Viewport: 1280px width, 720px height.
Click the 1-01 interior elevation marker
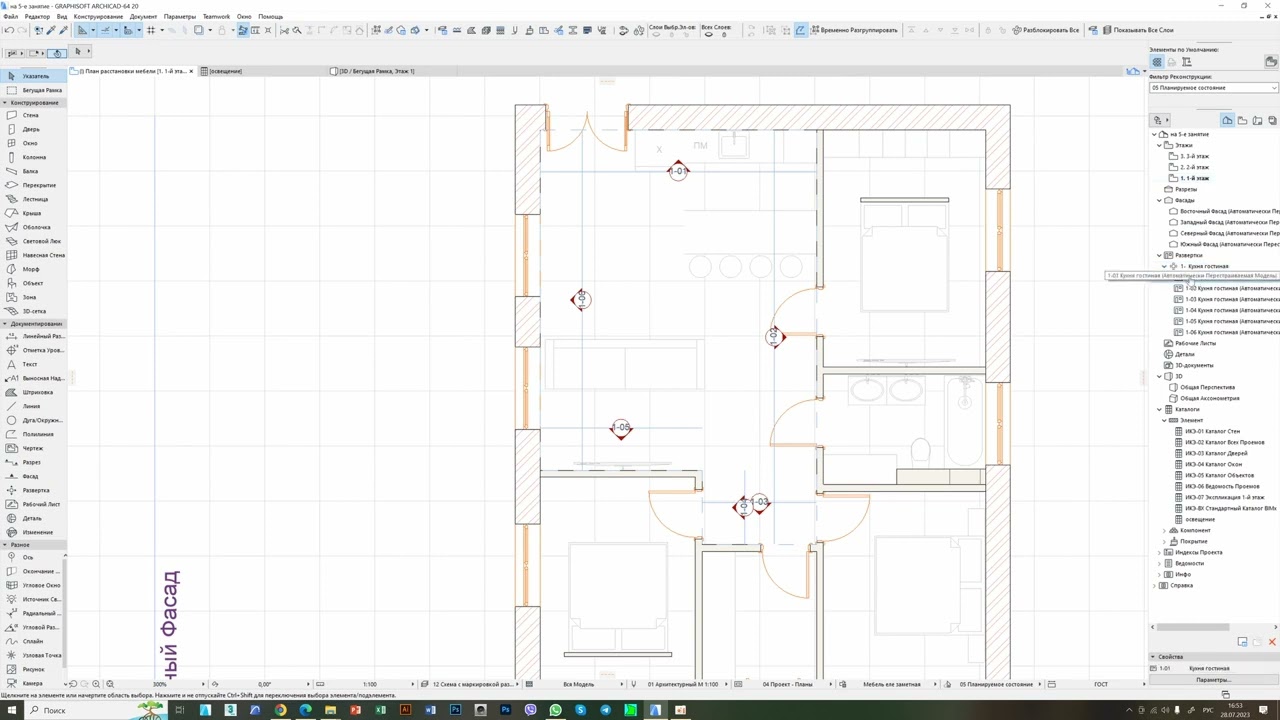(x=678, y=171)
